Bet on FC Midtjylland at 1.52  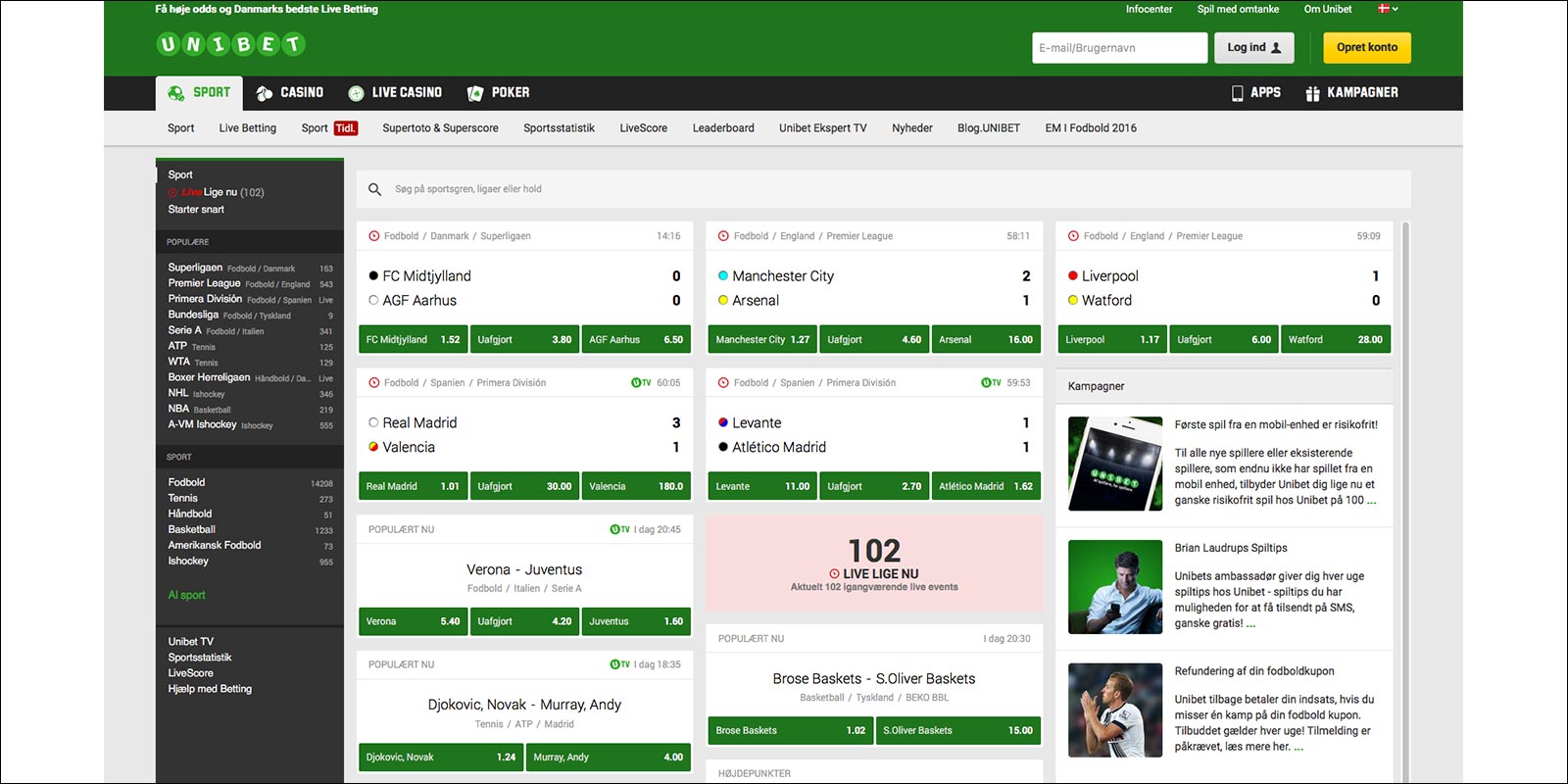pyautogui.click(x=413, y=340)
